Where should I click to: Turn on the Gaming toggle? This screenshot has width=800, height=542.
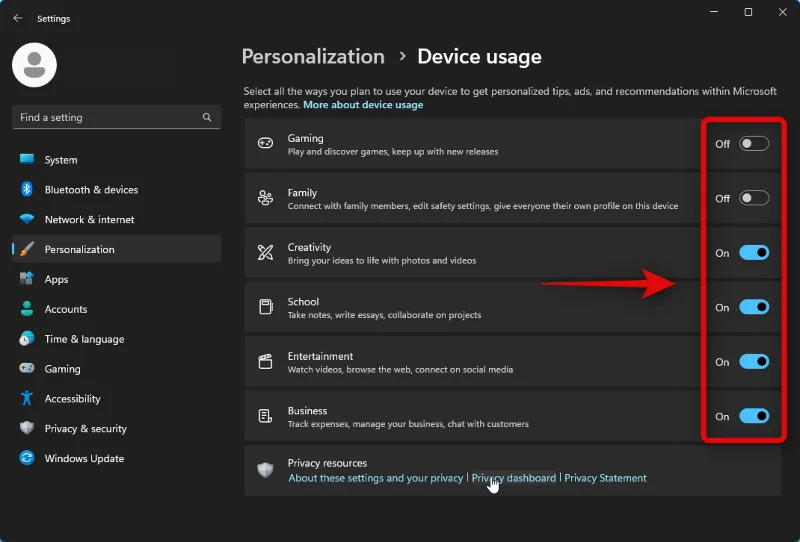click(x=754, y=144)
